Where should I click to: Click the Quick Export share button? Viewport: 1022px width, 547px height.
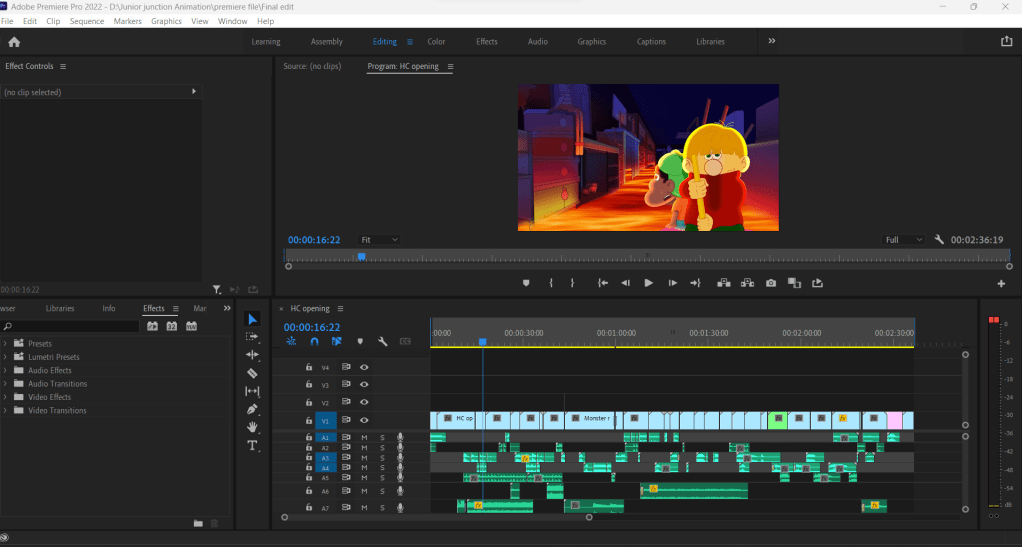point(1006,42)
